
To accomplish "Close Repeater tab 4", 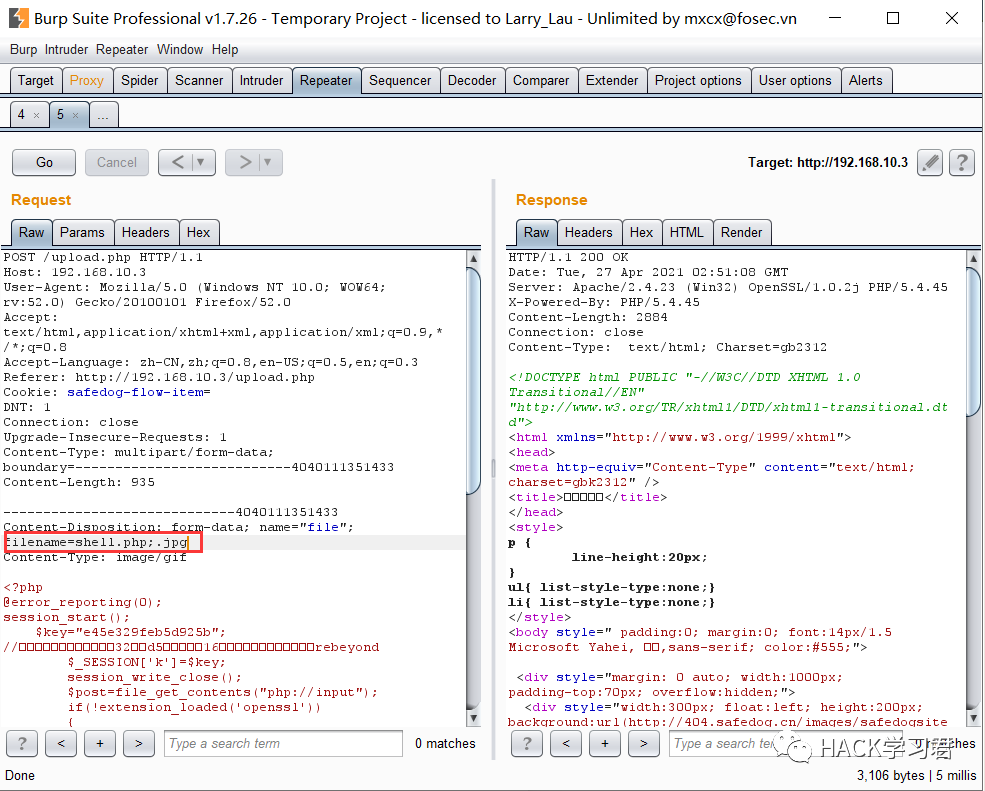I will (x=36, y=115).
